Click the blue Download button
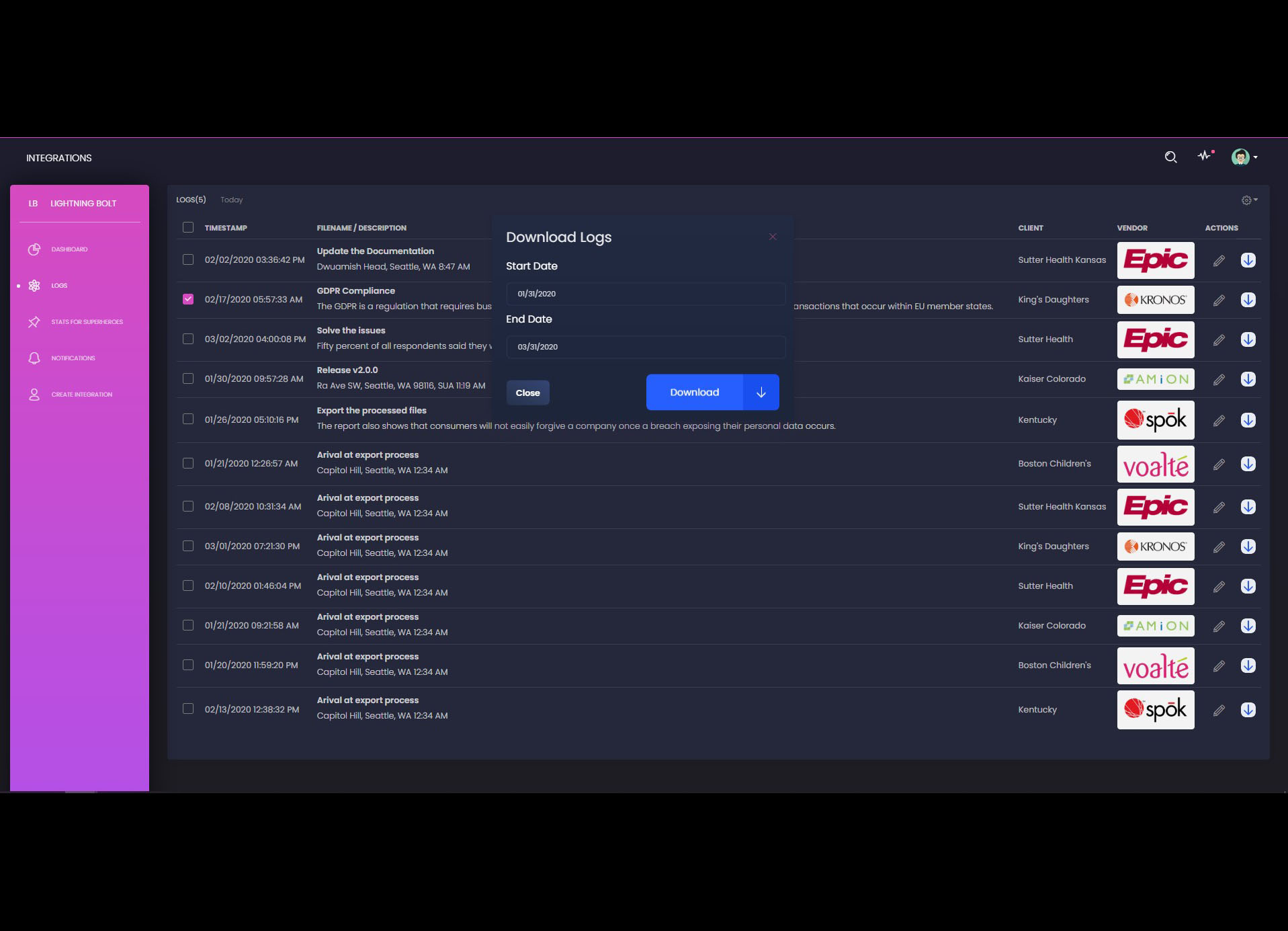Image resolution: width=1288 pixels, height=931 pixels. (694, 393)
